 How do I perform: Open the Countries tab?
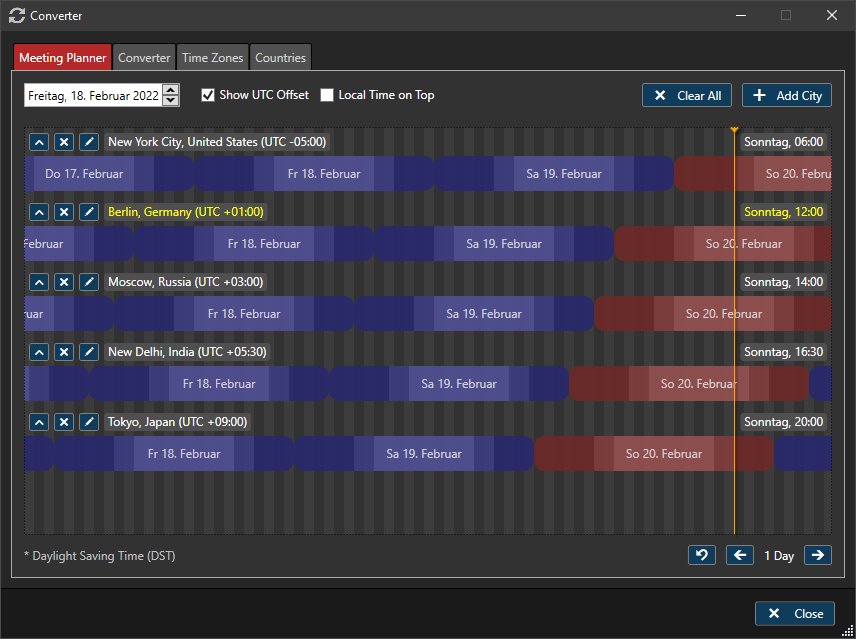coord(280,58)
